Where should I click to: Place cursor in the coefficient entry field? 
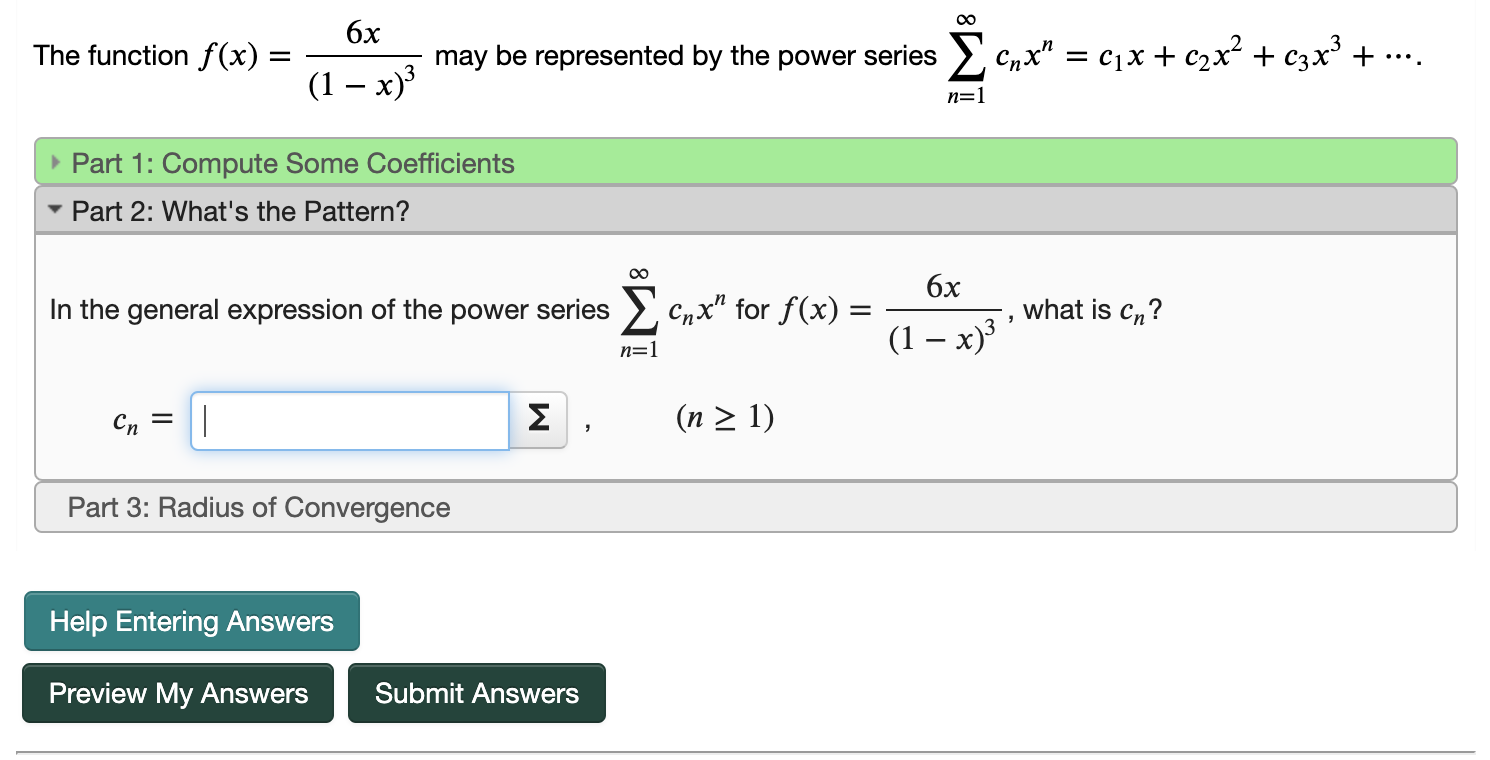[349, 420]
